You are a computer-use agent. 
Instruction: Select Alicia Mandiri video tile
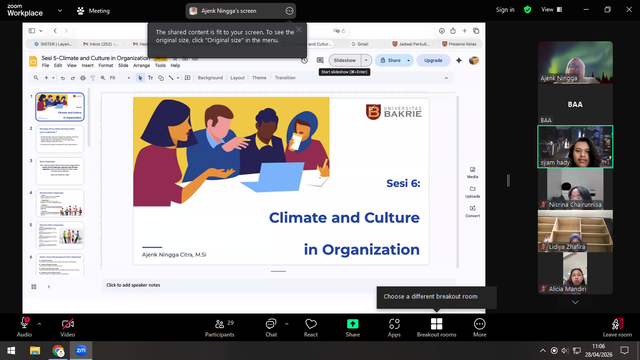point(575,273)
